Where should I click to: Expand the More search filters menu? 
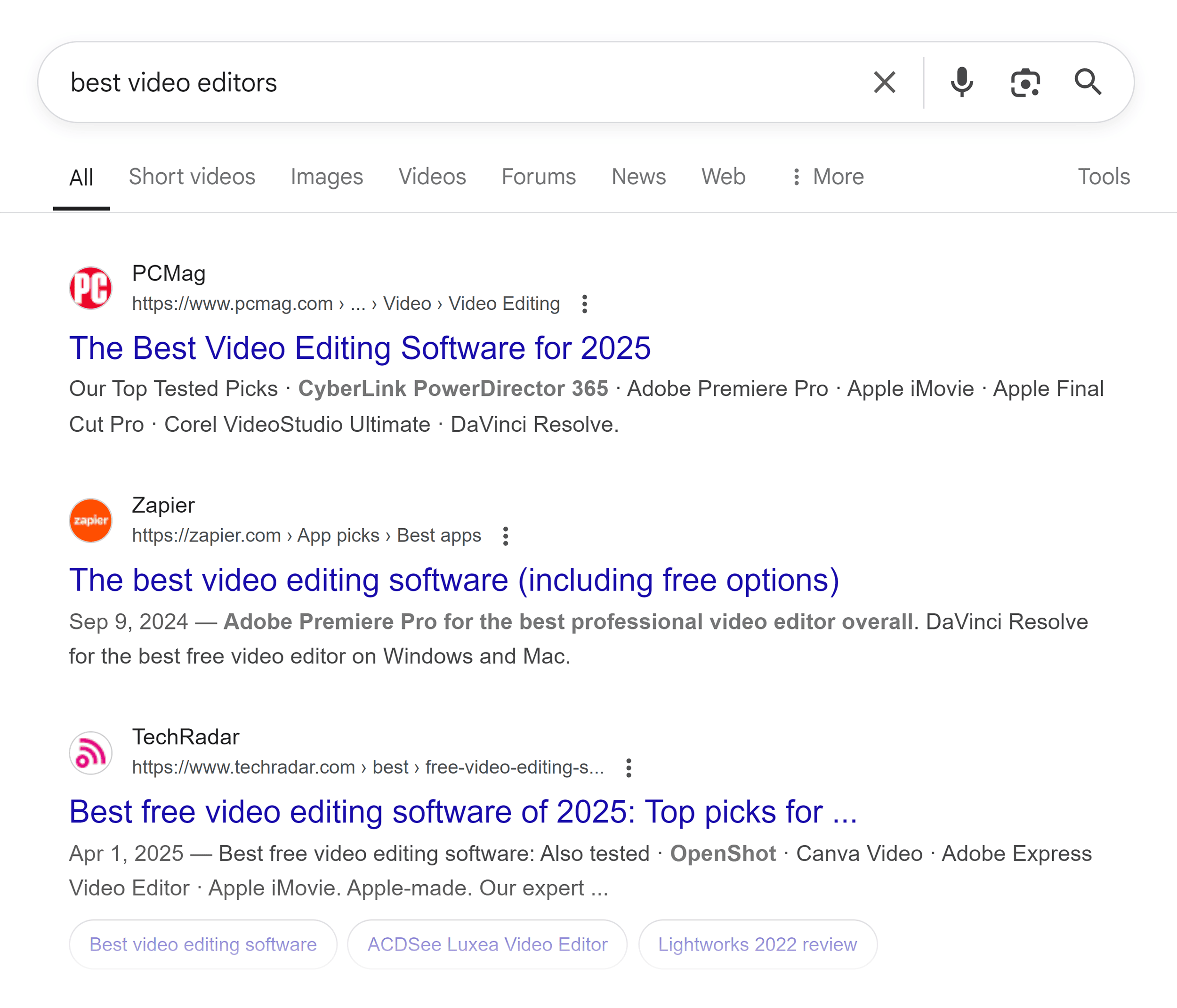(x=828, y=177)
